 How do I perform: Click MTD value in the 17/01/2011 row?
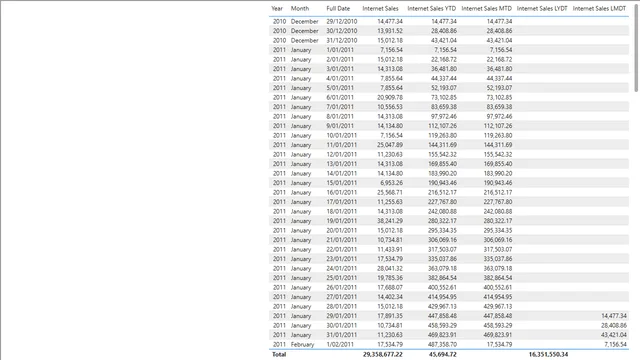(x=498, y=202)
